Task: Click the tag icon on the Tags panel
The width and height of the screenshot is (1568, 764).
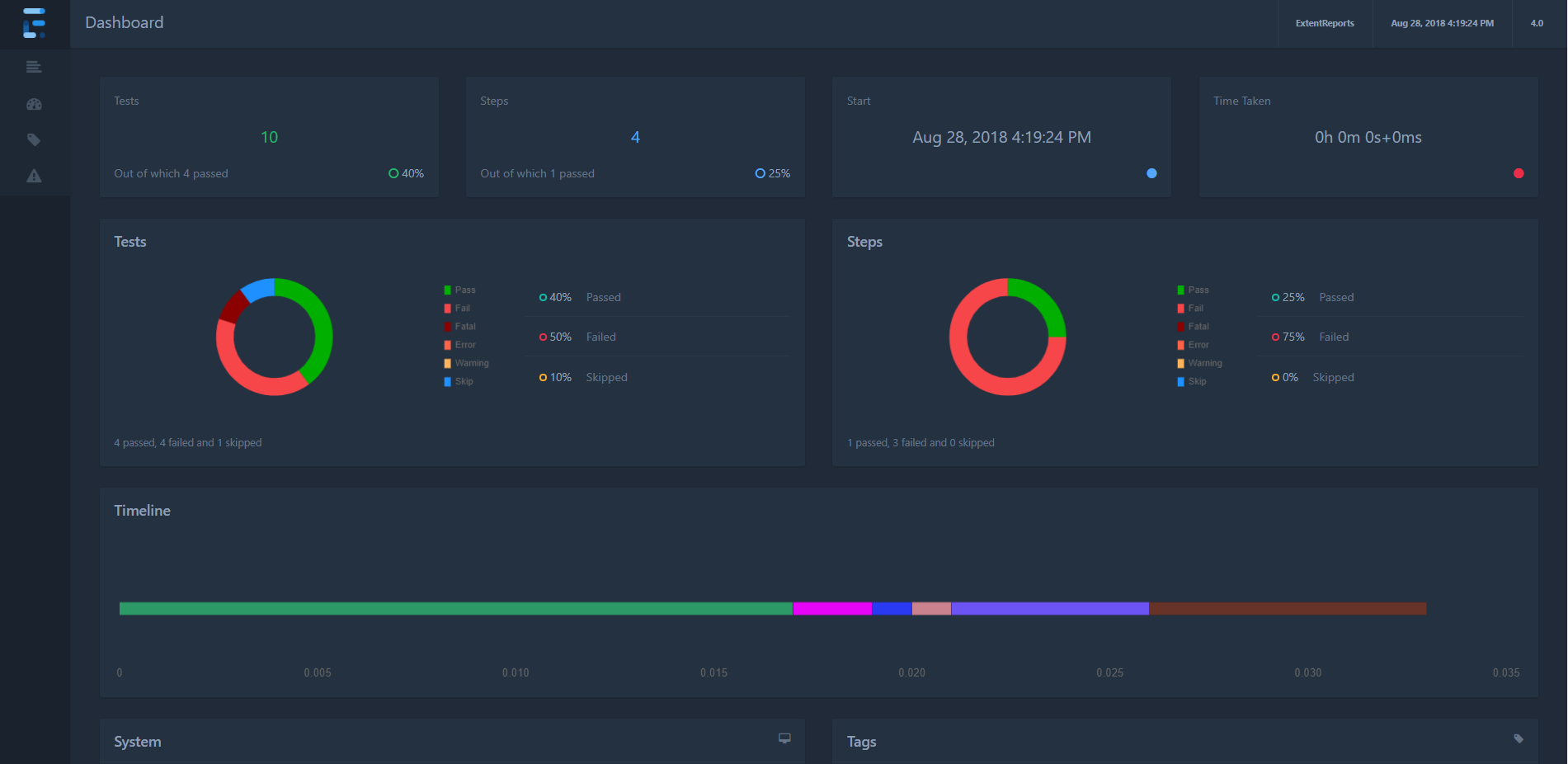Action: pyautogui.click(x=1520, y=739)
